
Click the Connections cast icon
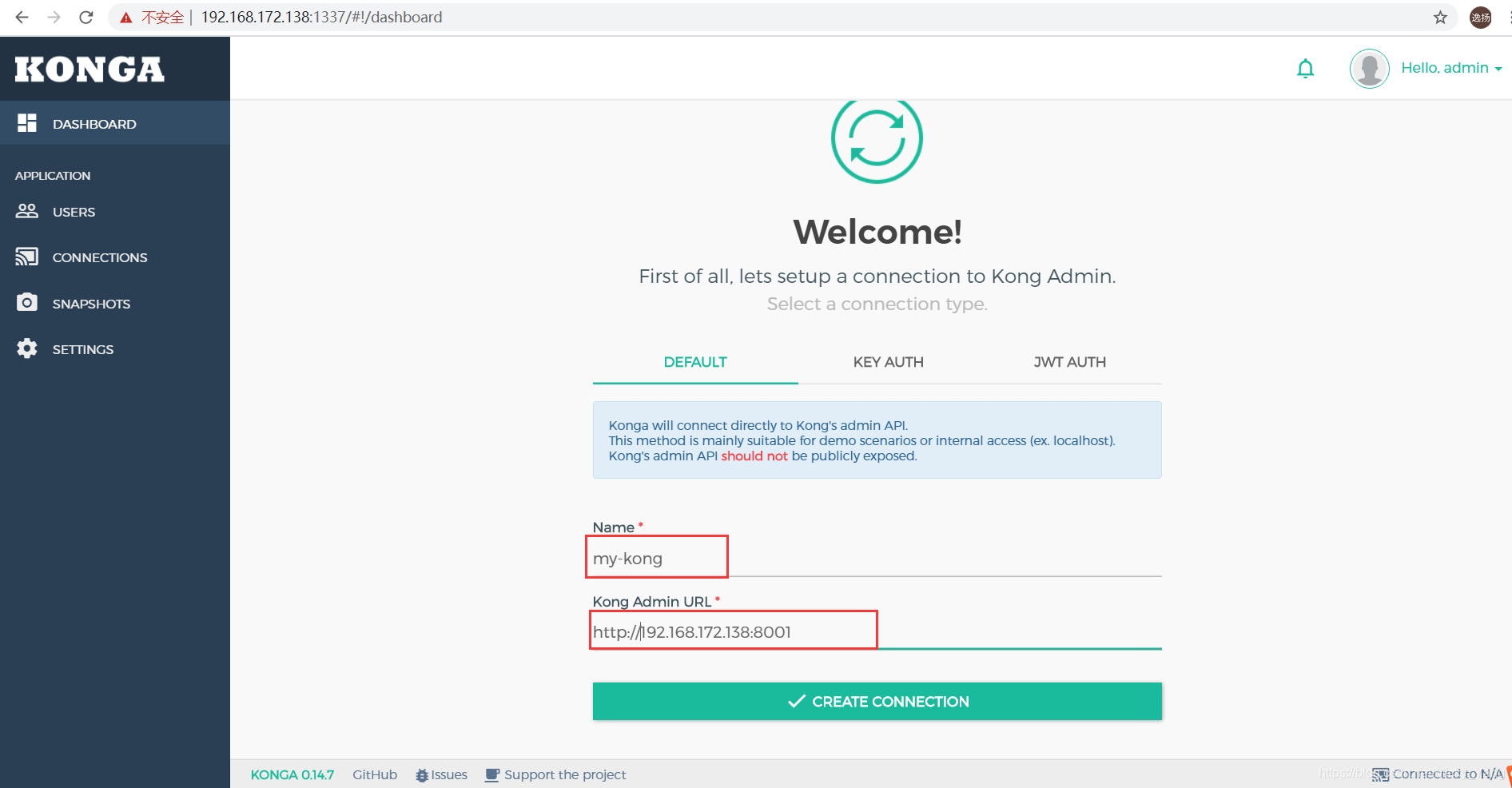(27, 257)
